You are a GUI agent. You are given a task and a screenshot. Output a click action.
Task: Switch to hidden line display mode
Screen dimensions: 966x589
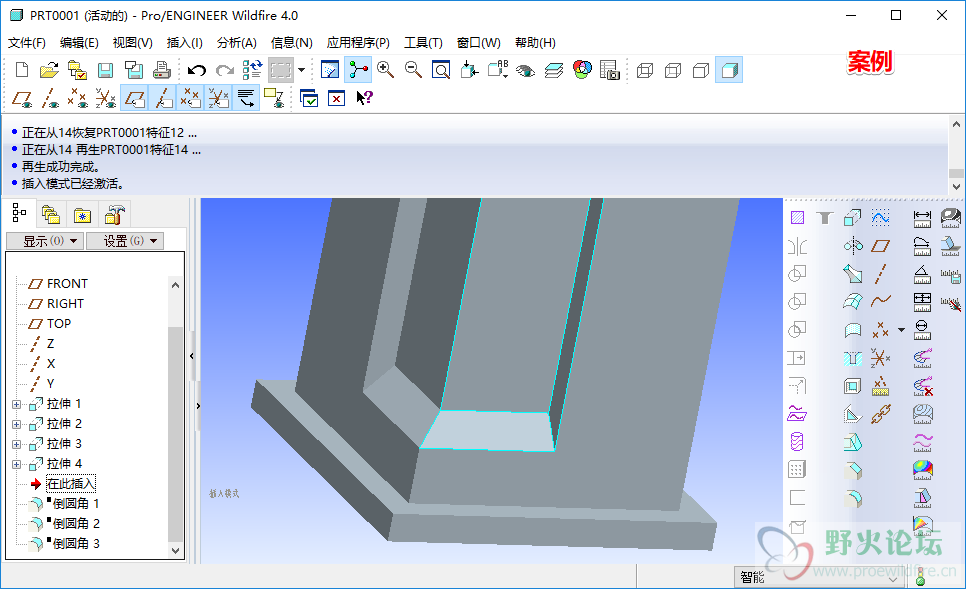click(673, 70)
